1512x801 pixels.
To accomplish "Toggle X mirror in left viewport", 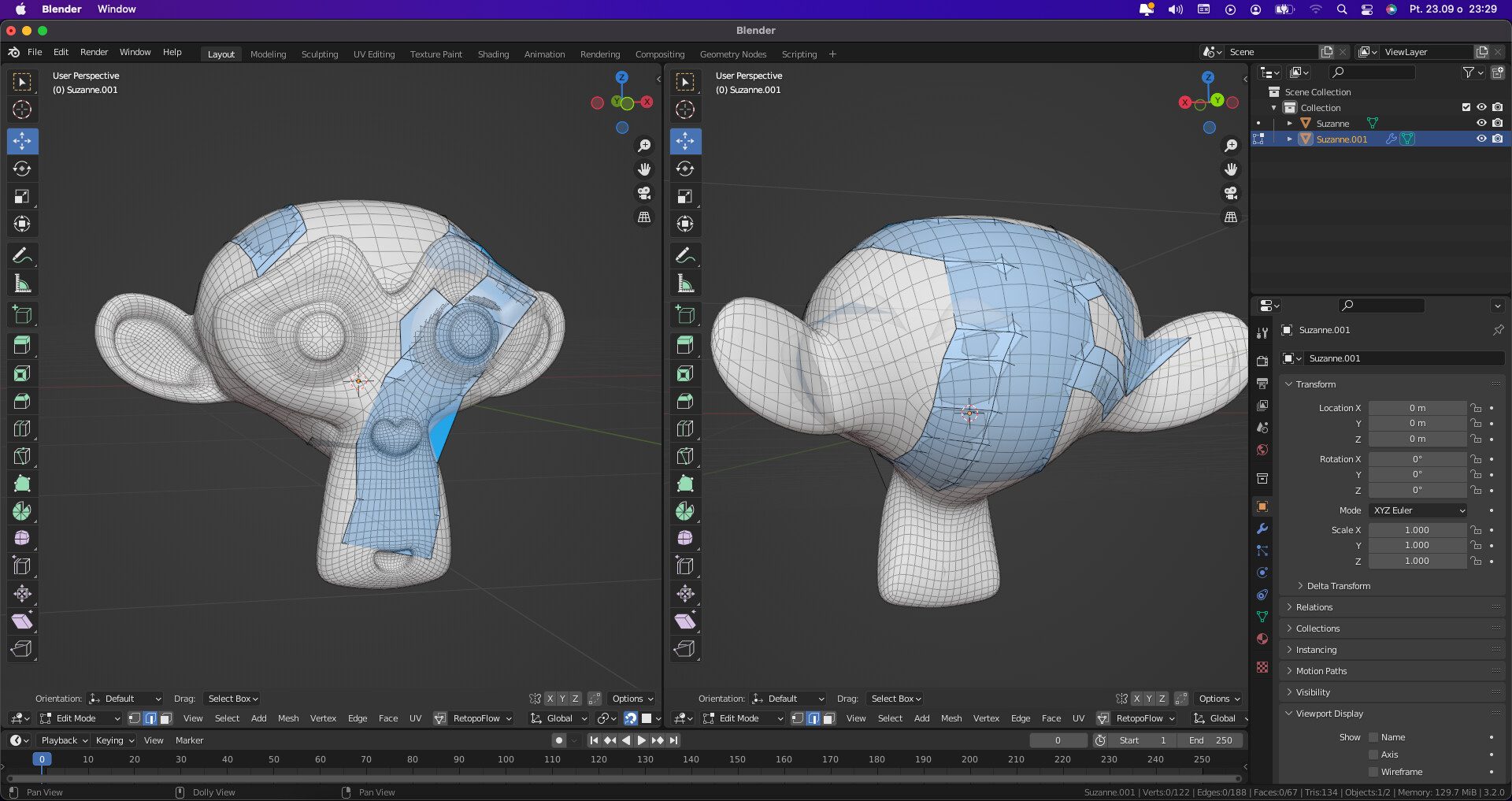I will pyautogui.click(x=550, y=699).
